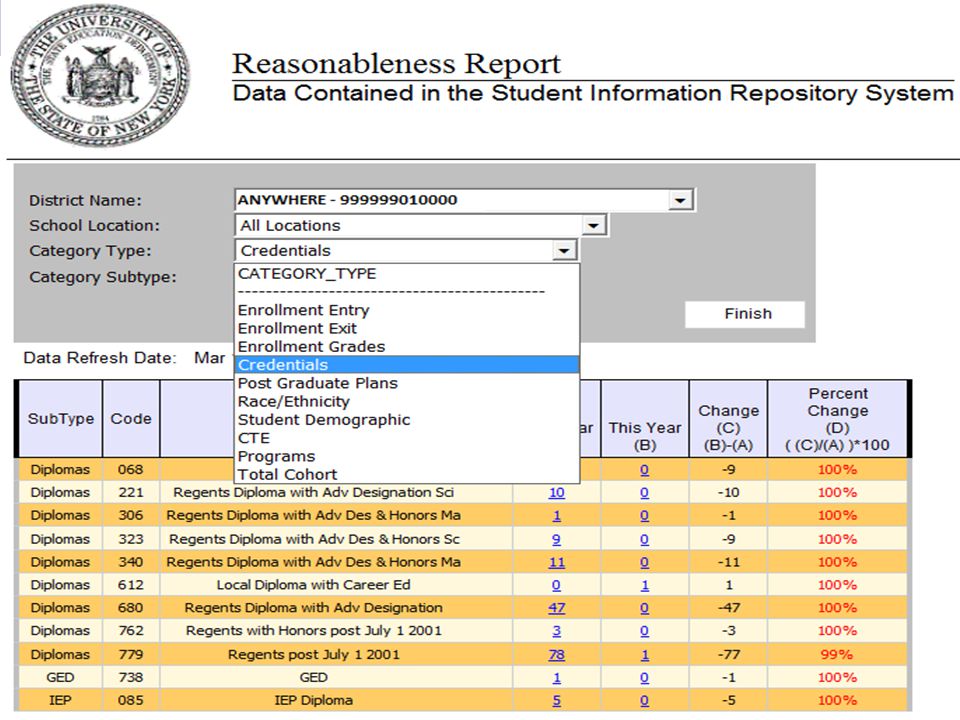Open the District Name dropdown arrow
Image resolution: width=960 pixels, height=720 pixels.
click(x=680, y=200)
